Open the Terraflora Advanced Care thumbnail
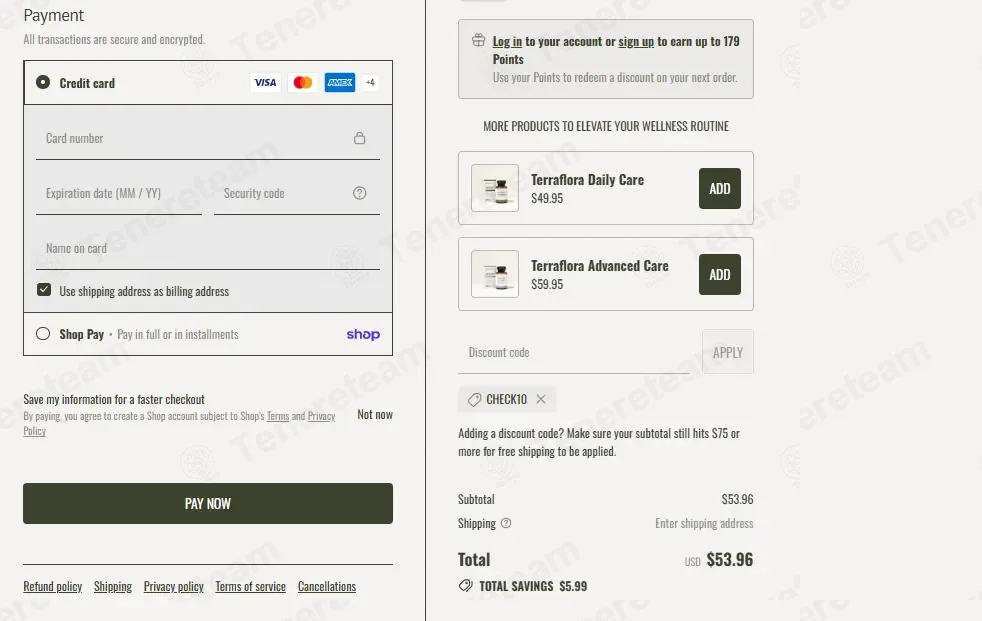This screenshot has width=982, height=621. click(x=495, y=274)
